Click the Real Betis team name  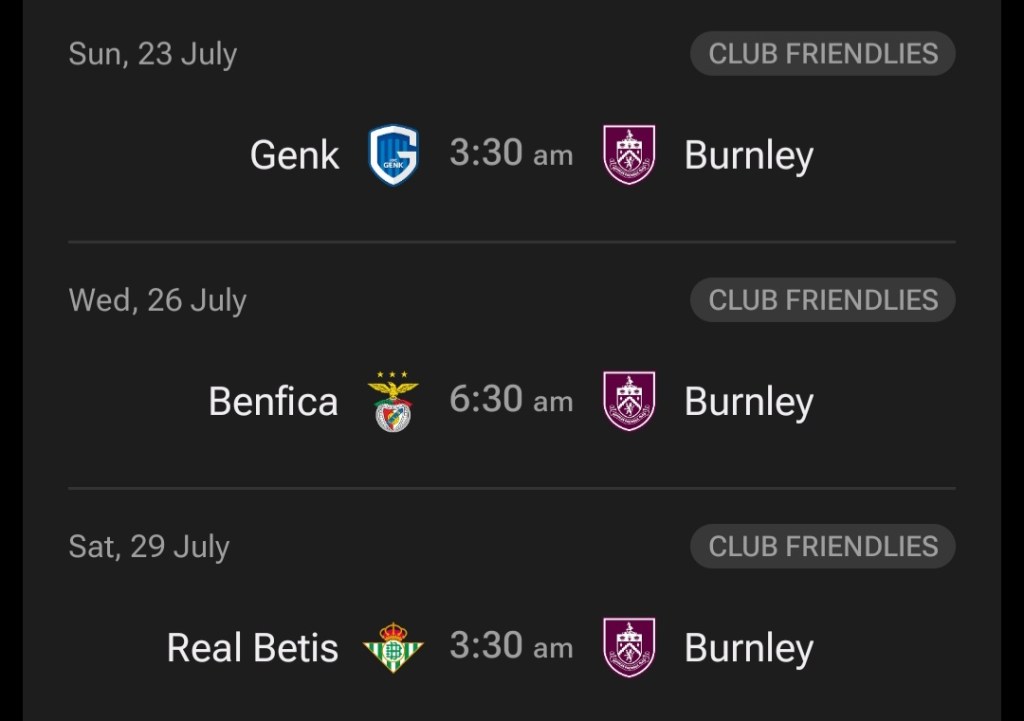(x=252, y=647)
